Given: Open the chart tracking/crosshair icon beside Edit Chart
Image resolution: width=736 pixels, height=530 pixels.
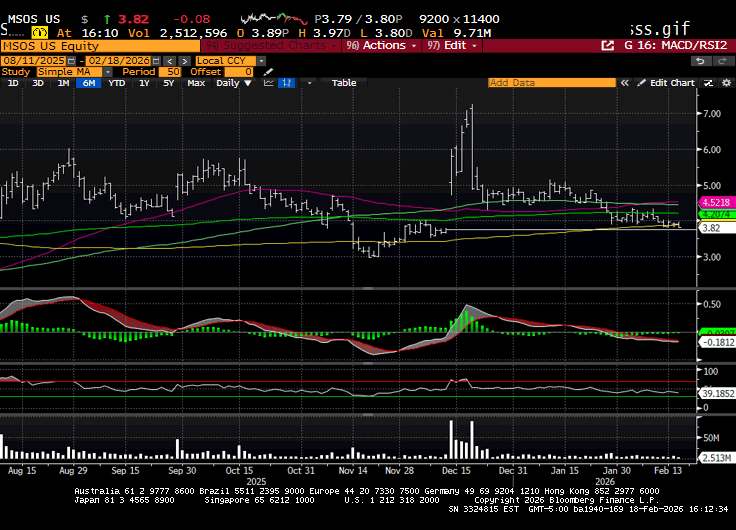Looking at the screenshot, I should [x=708, y=83].
